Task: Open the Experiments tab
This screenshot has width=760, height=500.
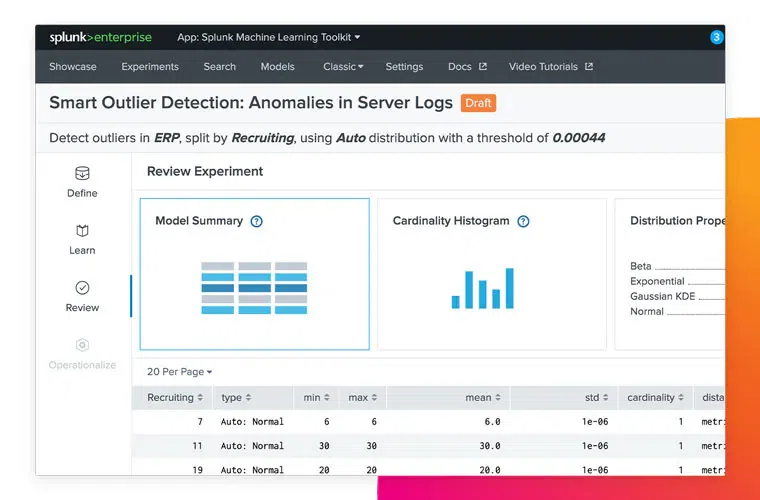Action: pos(150,67)
